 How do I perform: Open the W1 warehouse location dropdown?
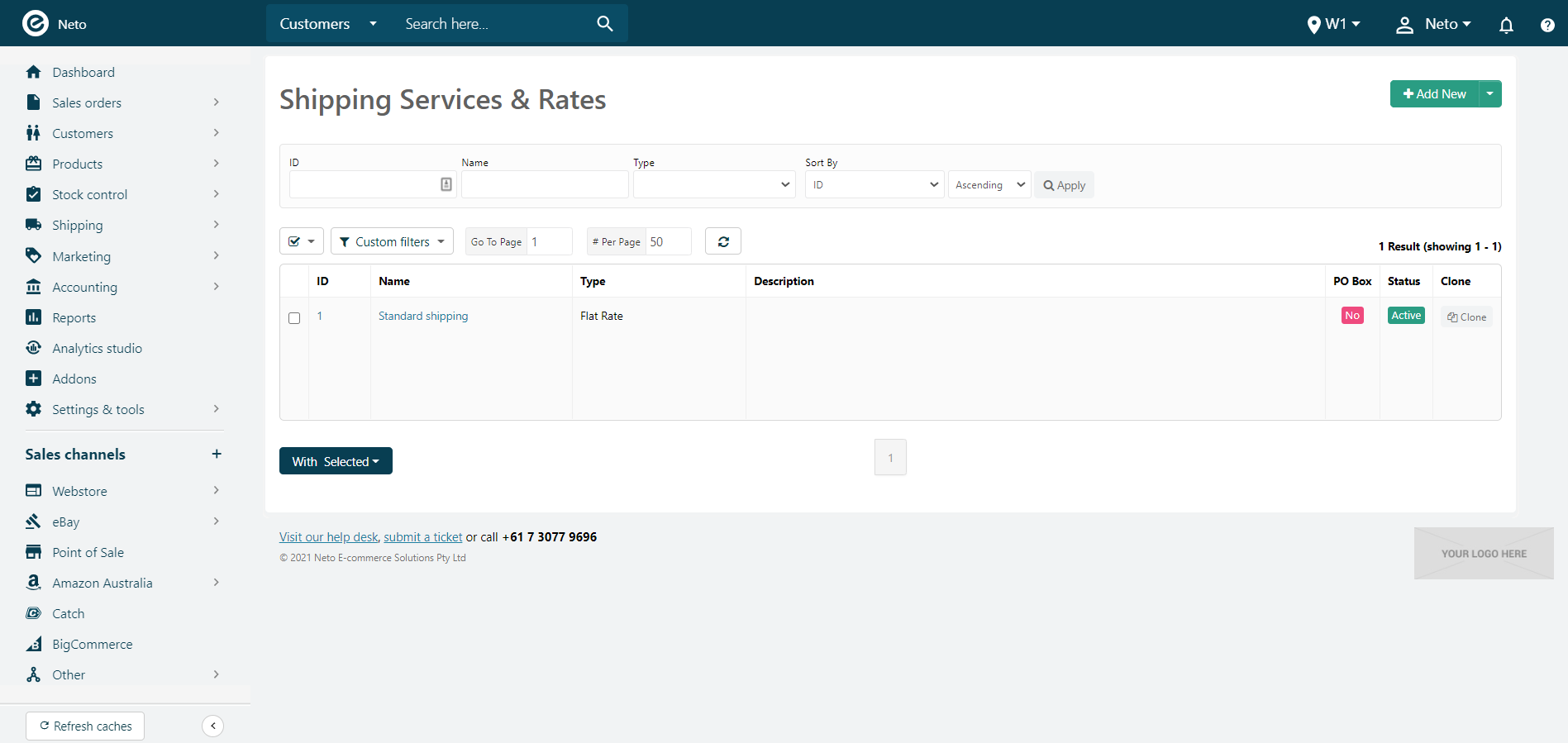[1333, 24]
